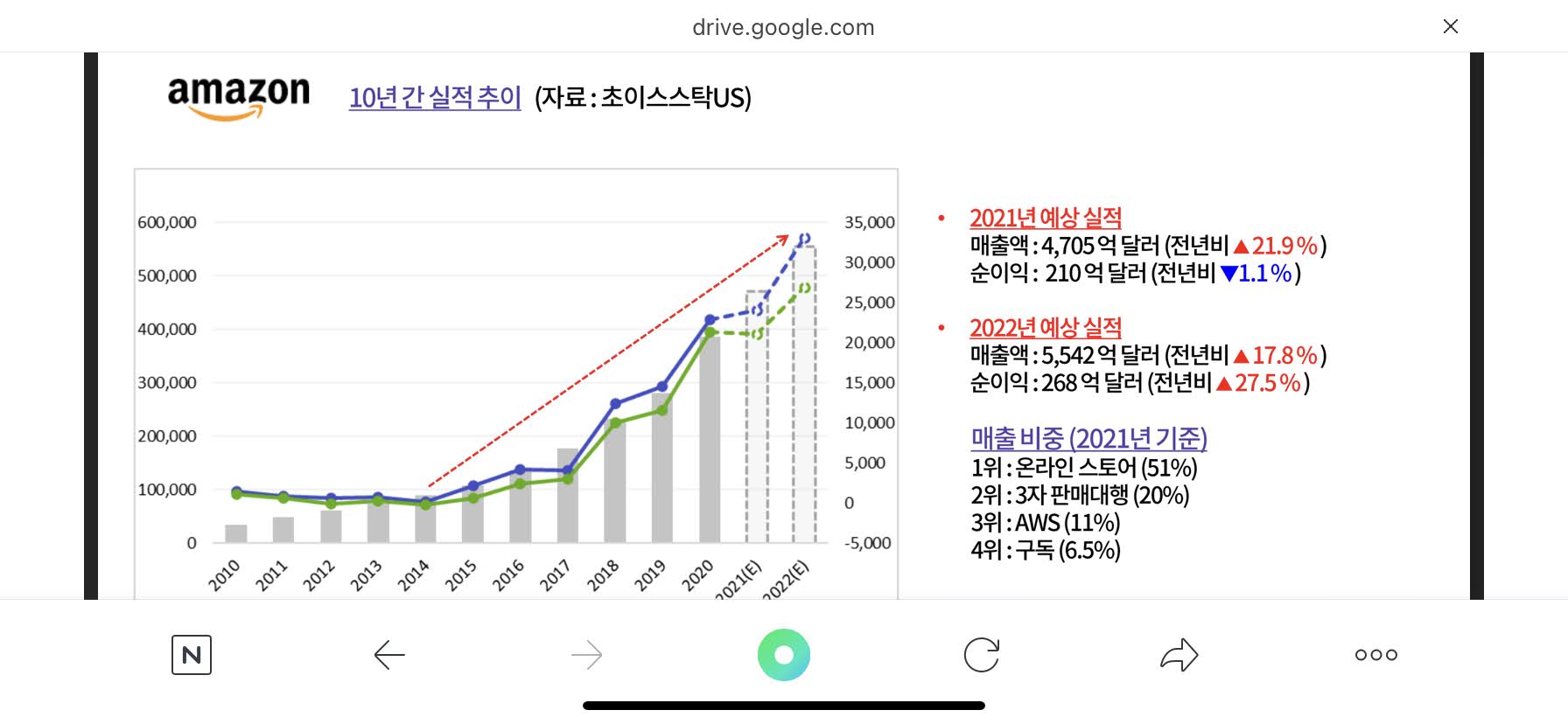This screenshot has height=724, width=1568.
Task: Close the in-app browser with X
Action: click(1450, 26)
